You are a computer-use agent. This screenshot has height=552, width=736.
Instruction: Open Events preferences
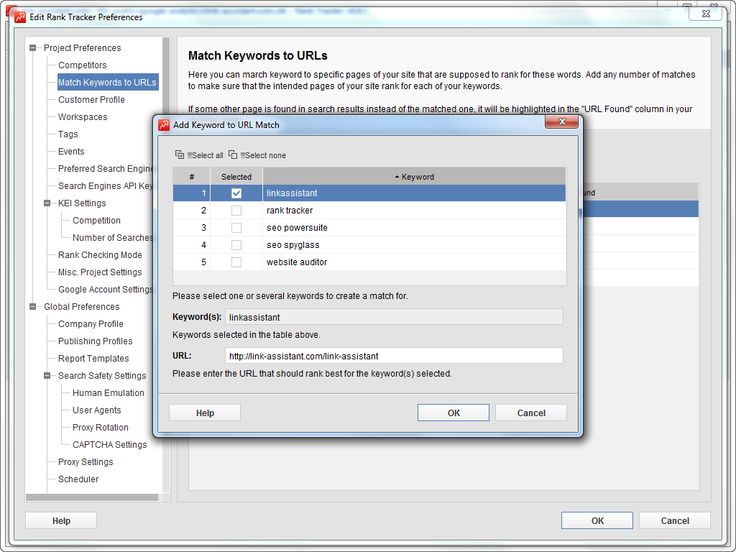[x=71, y=151]
